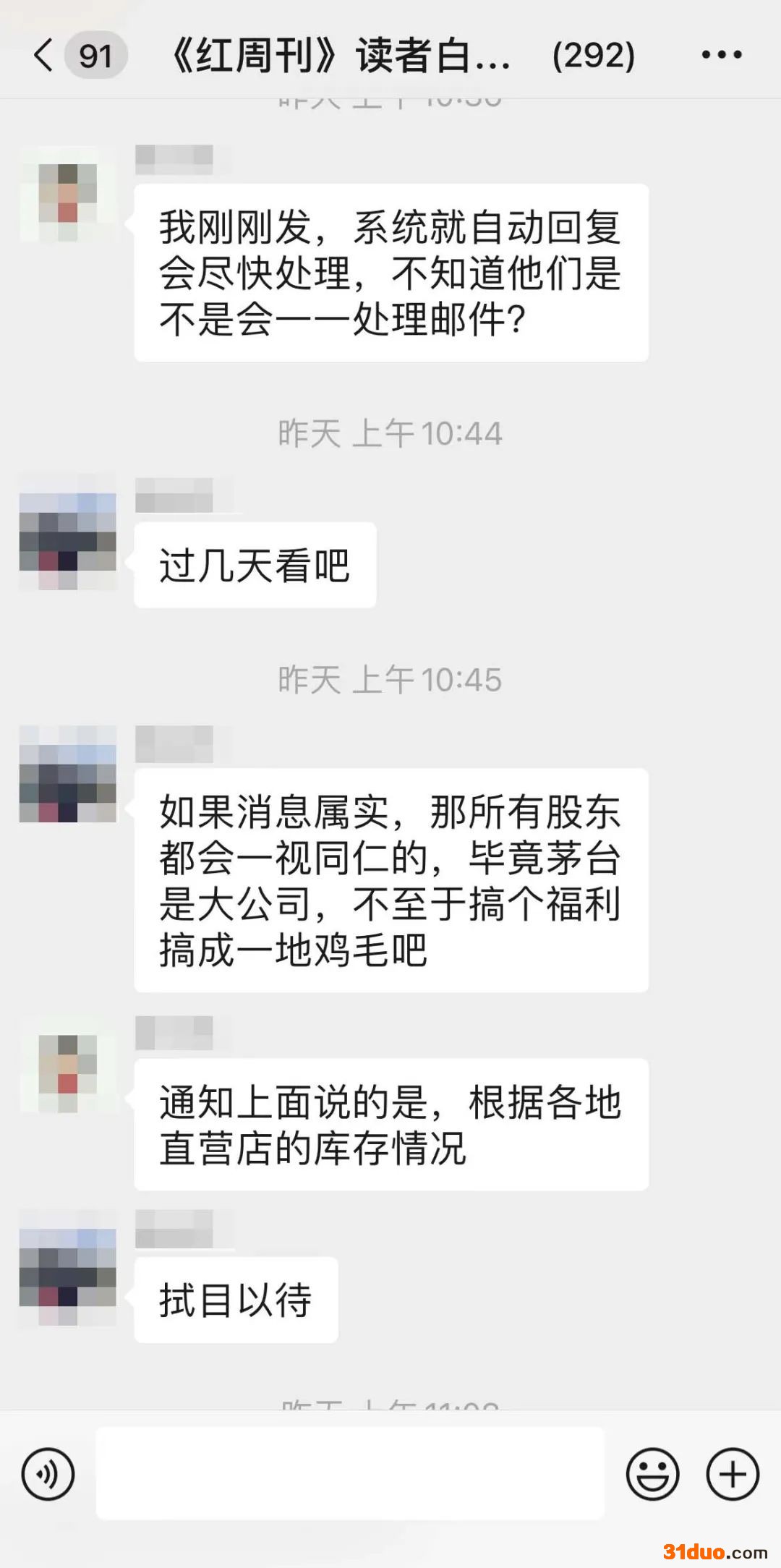Open the group title 《红周刊》读者白...
The width and height of the screenshot is (781, 1568).
(340, 55)
